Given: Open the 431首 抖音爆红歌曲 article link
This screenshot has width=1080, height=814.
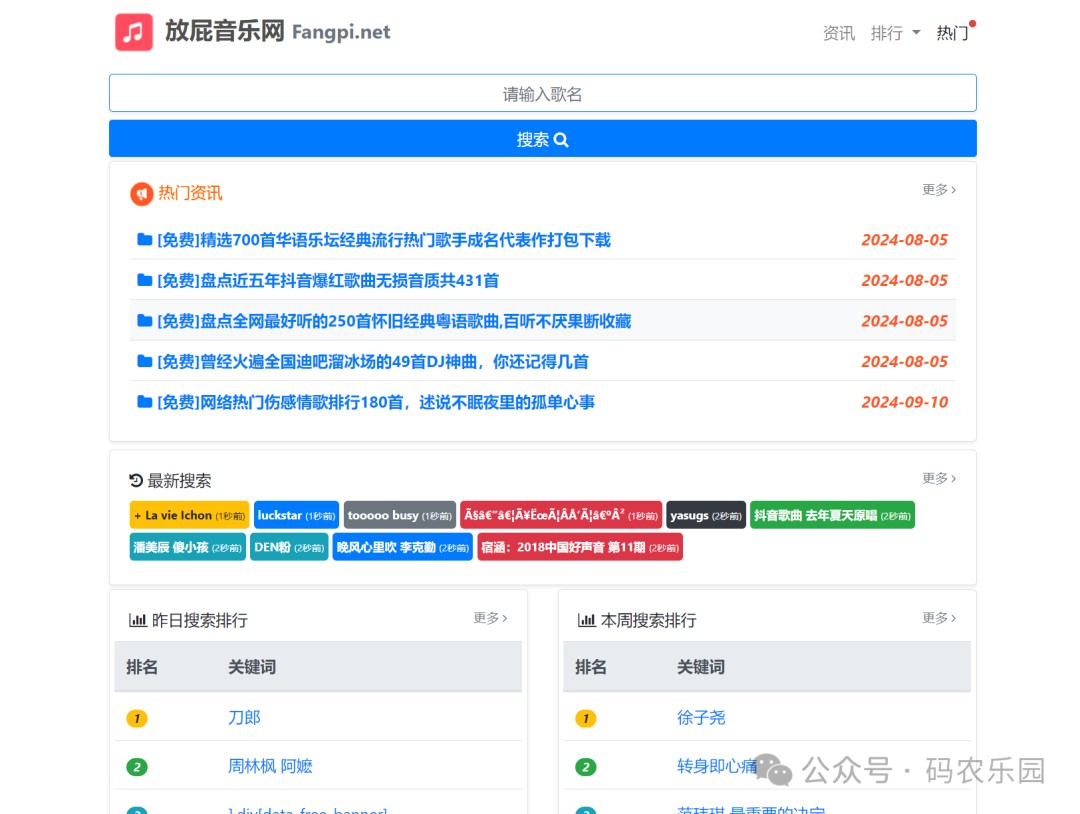Looking at the screenshot, I should (328, 280).
